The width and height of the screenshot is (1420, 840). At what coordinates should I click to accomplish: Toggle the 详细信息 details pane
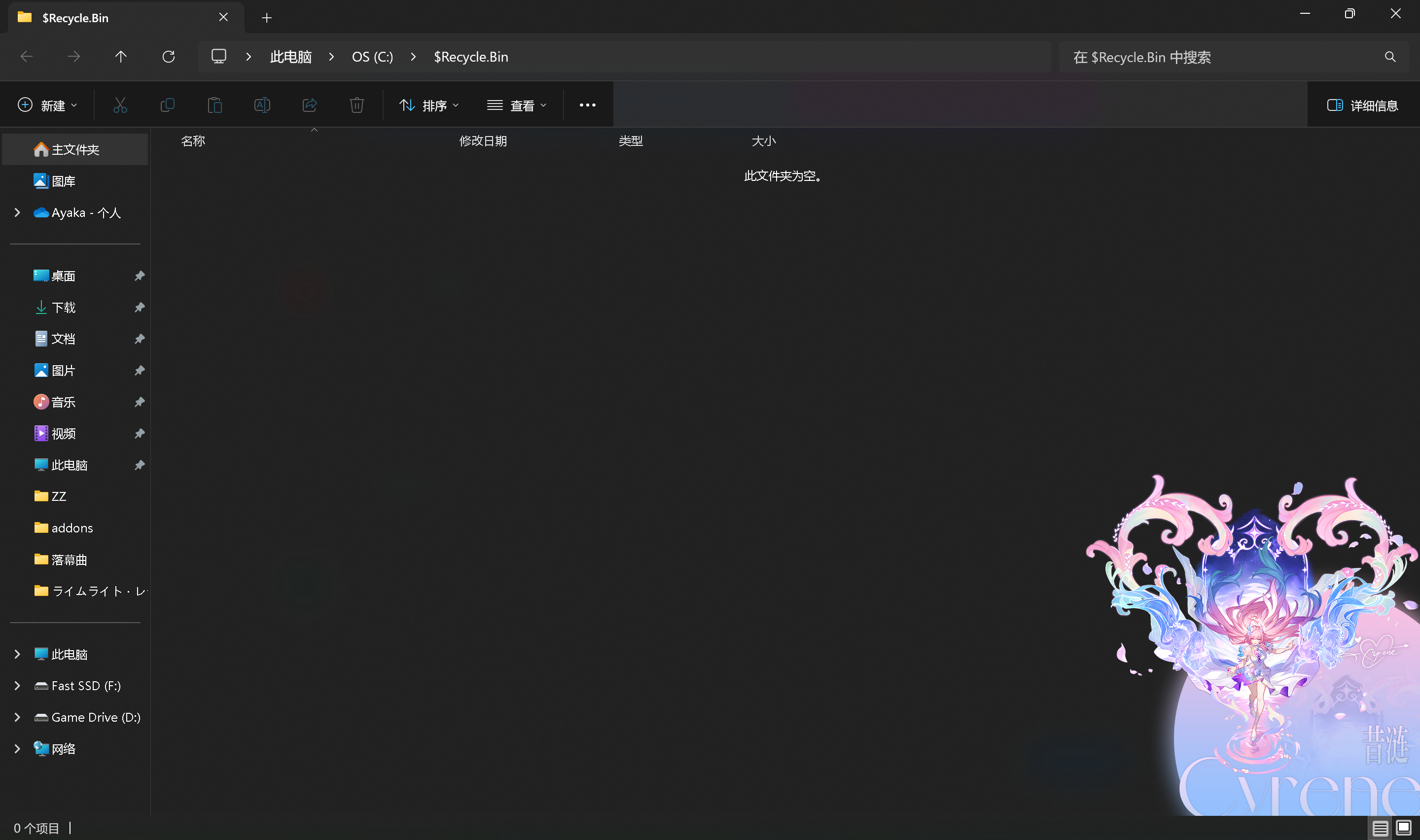pyautogui.click(x=1362, y=105)
